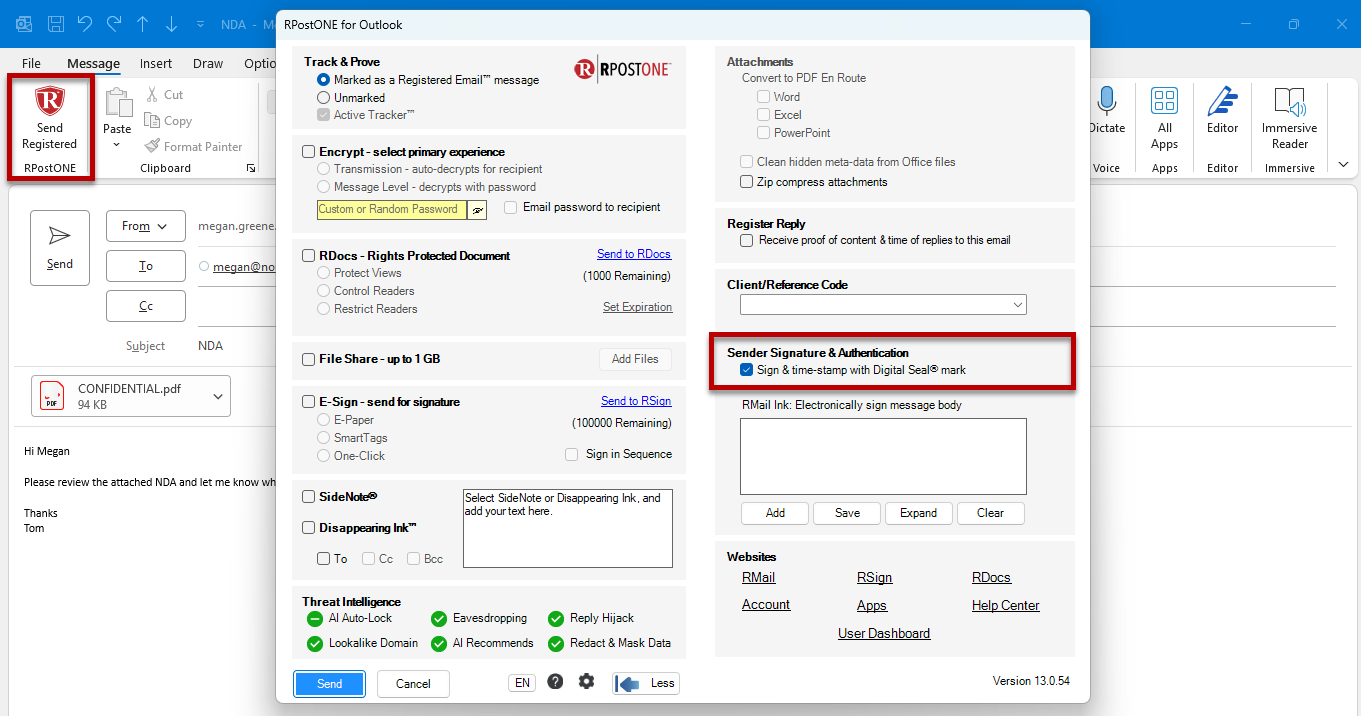Tick Zip compress attachments checkbox
The image size is (1361, 716).
tap(746, 182)
